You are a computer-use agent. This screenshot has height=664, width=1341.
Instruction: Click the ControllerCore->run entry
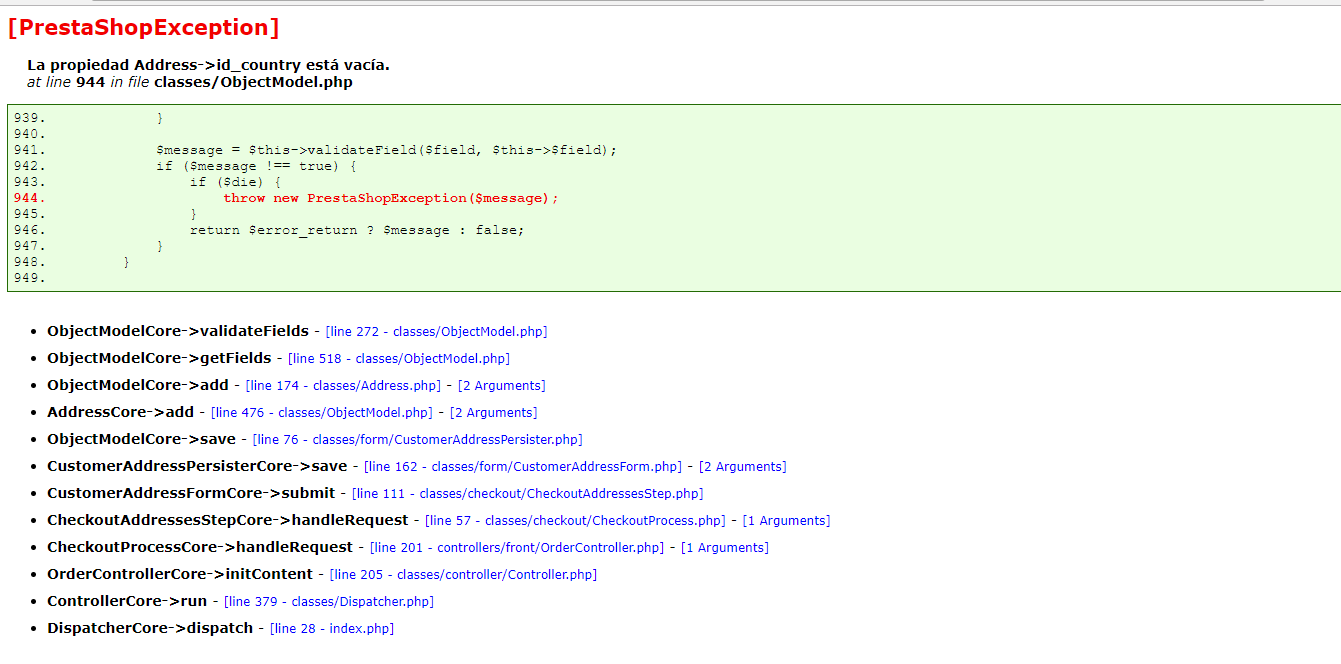tap(127, 601)
